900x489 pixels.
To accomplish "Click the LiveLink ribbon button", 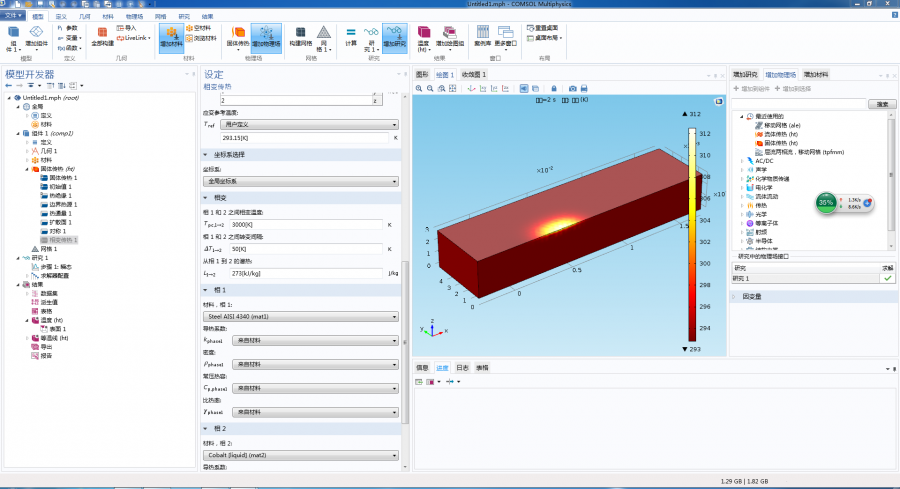I will (134, 38).
